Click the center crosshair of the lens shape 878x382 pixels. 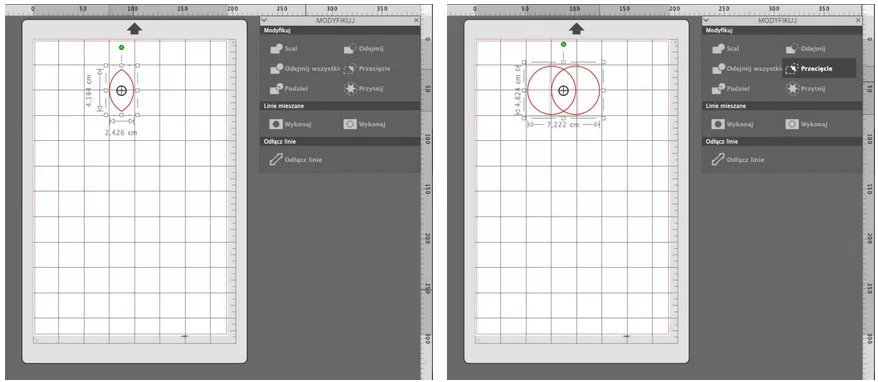click(x=122, y=90)
